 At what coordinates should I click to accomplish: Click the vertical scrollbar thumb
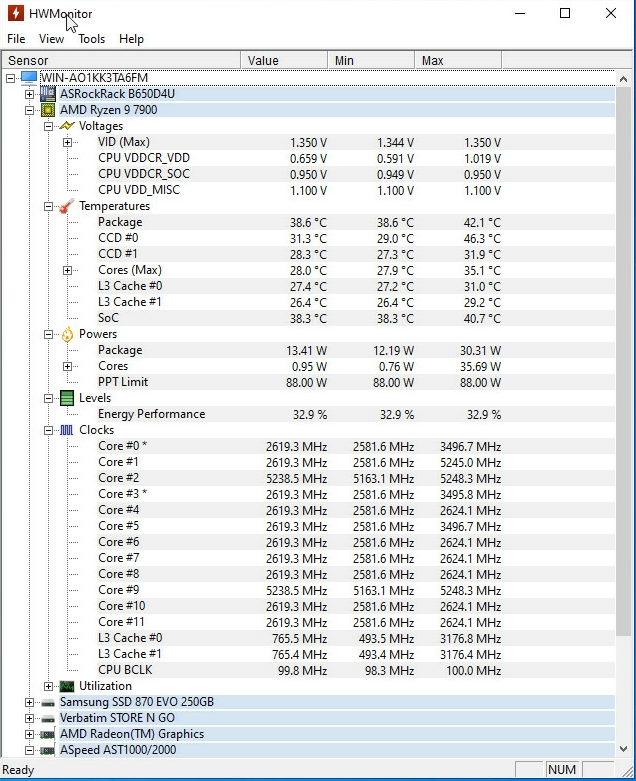[624, 361]
